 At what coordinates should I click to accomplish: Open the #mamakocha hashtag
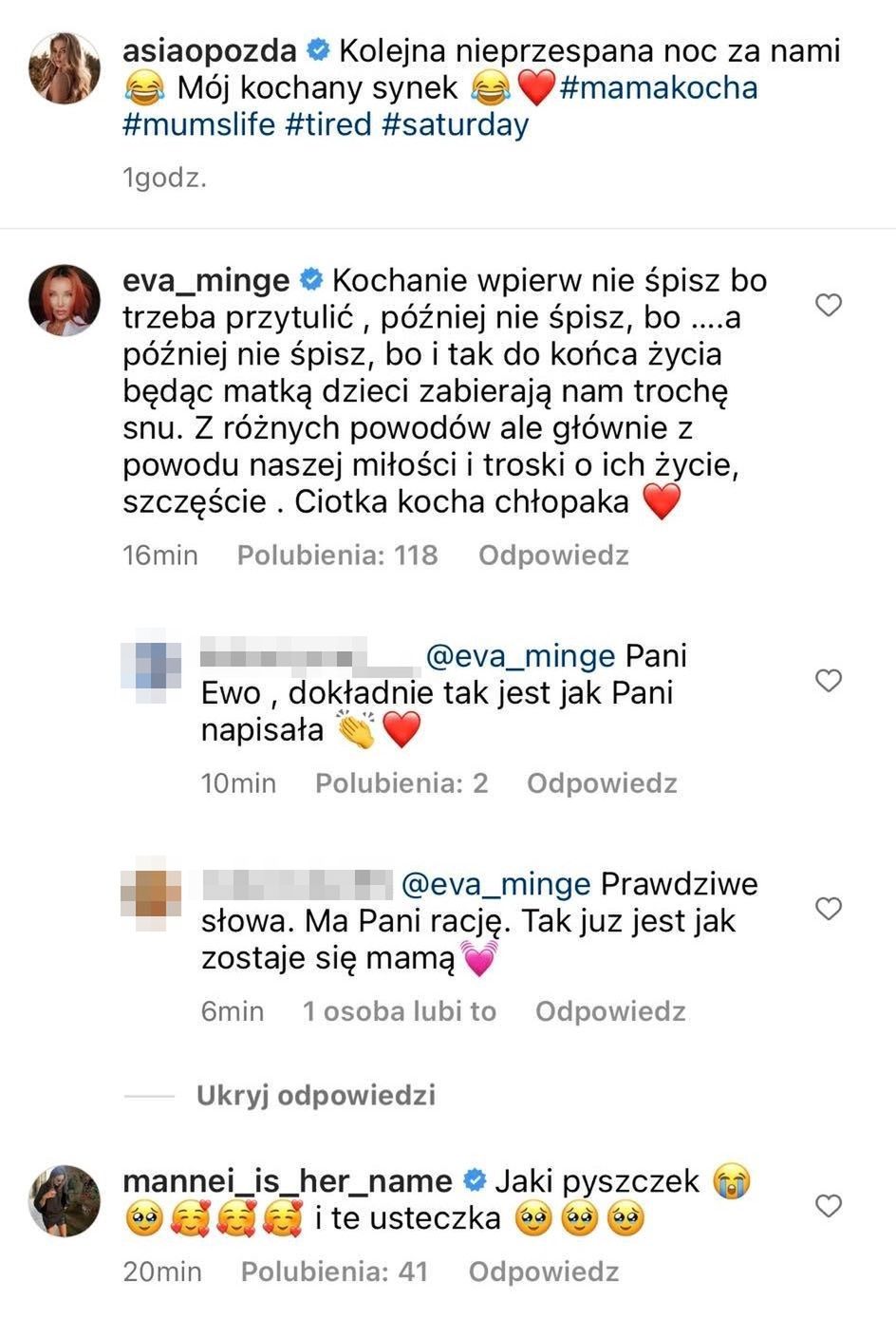point(659,88)
